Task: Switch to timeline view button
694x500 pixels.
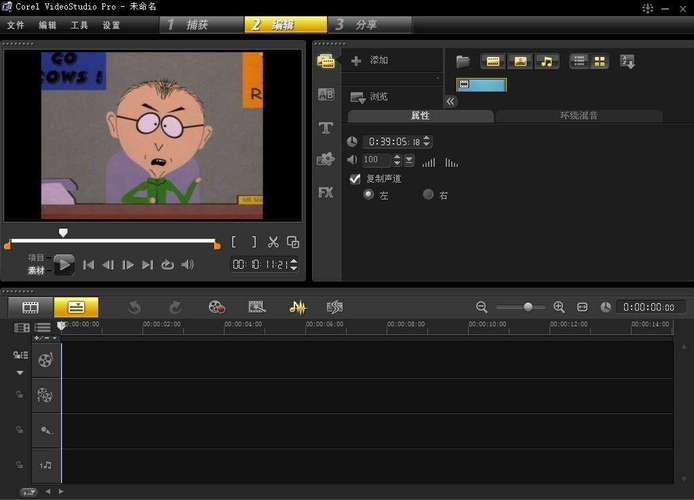Action: click(x=76, y=308)
